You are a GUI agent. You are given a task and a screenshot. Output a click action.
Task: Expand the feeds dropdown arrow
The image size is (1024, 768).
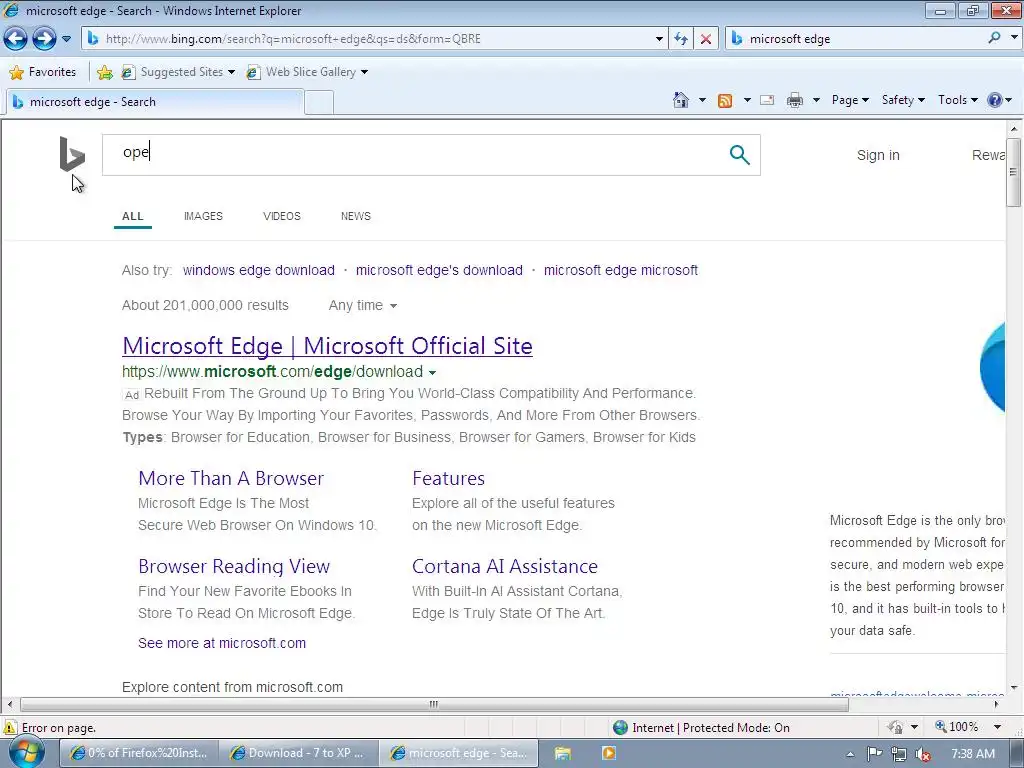pyautogui.click(x=747, y=100)
